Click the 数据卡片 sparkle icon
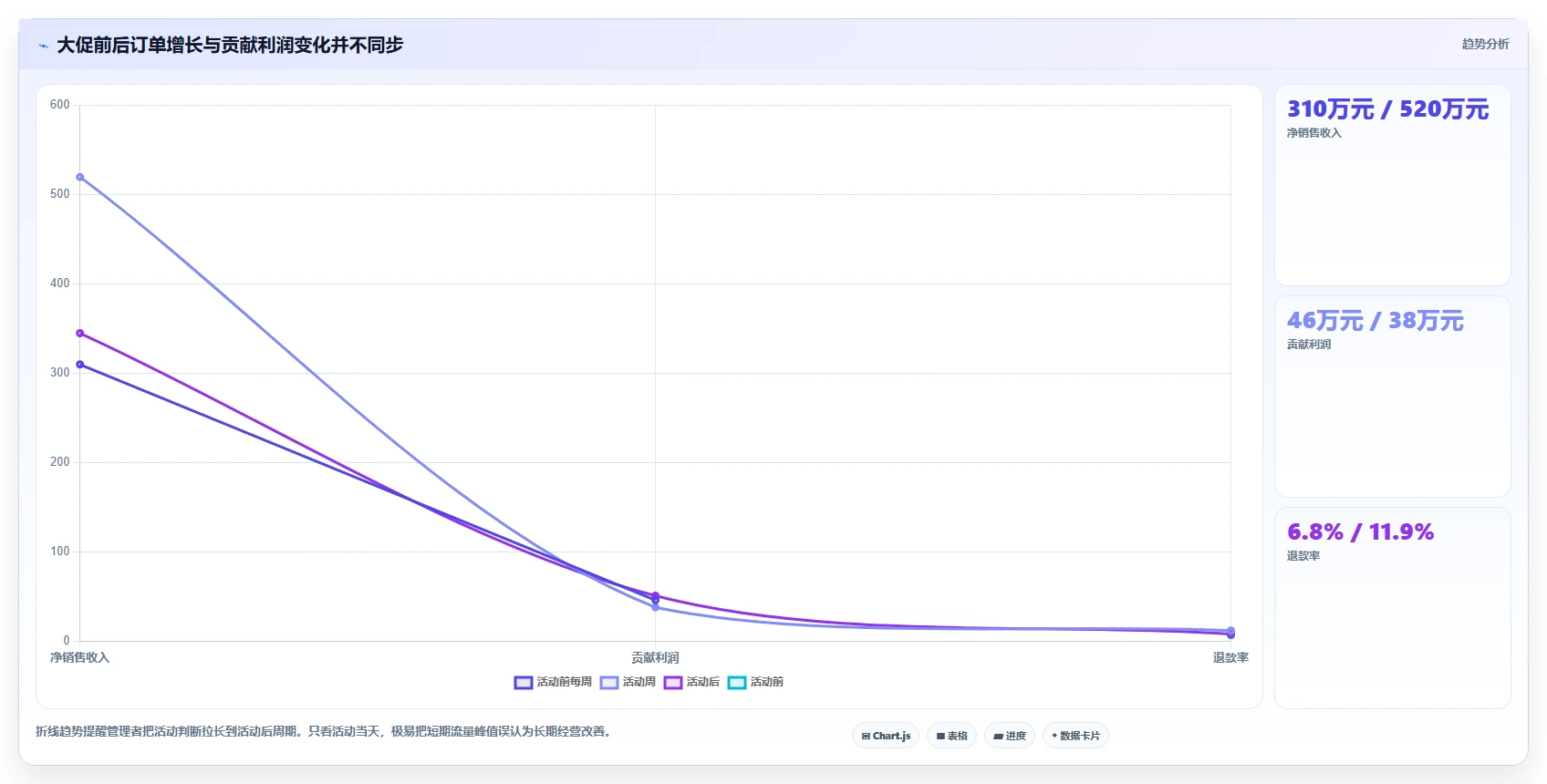Screen dimensions: 1547x784 pos(1054,736)
